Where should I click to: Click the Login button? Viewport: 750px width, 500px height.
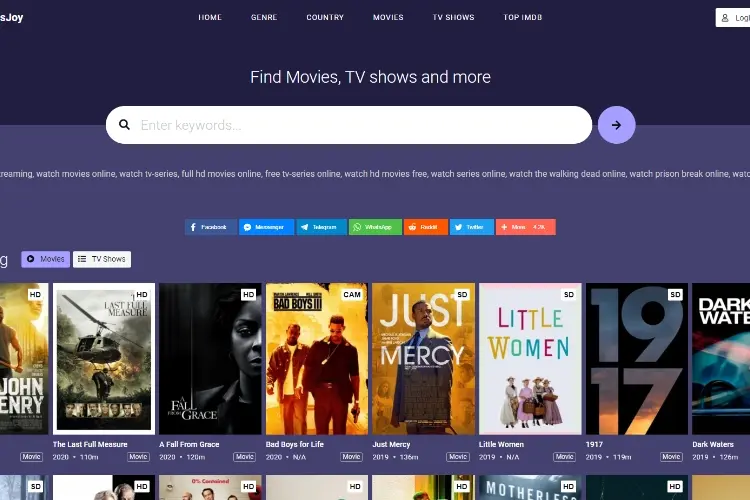(x=733, y=18)
